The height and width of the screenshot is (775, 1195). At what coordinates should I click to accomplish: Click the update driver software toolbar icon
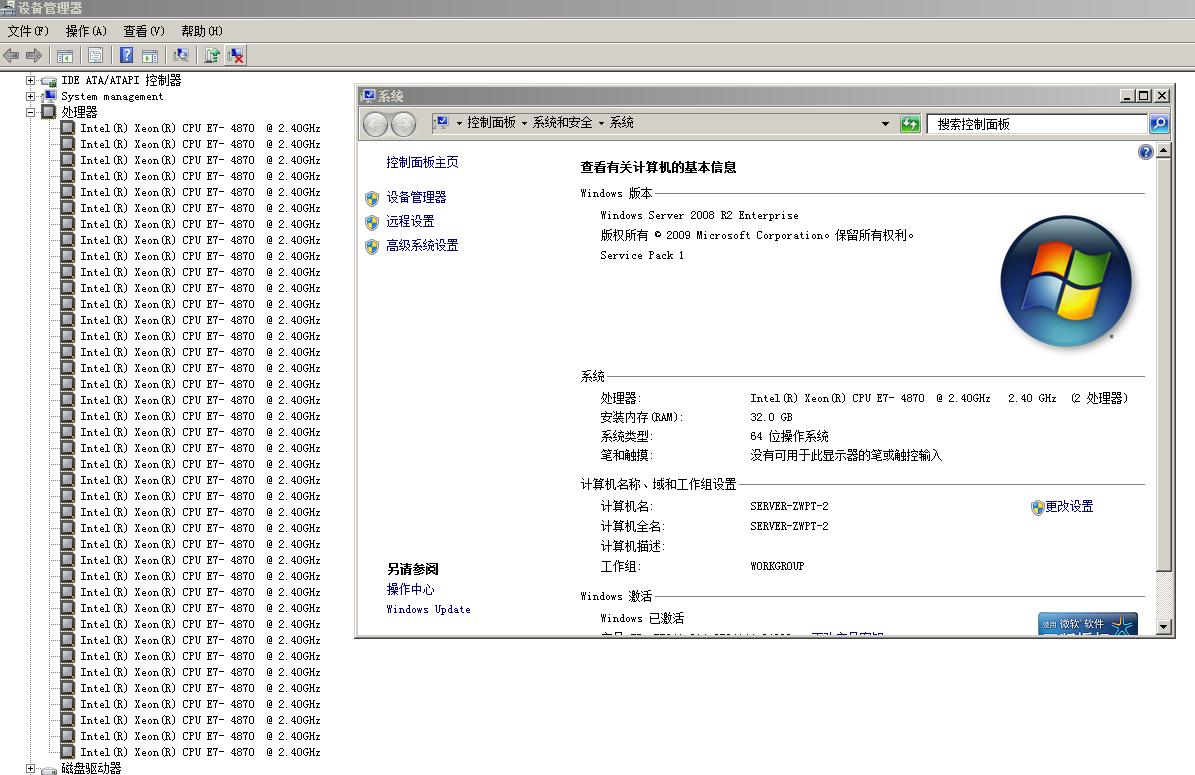click(212, 56)
